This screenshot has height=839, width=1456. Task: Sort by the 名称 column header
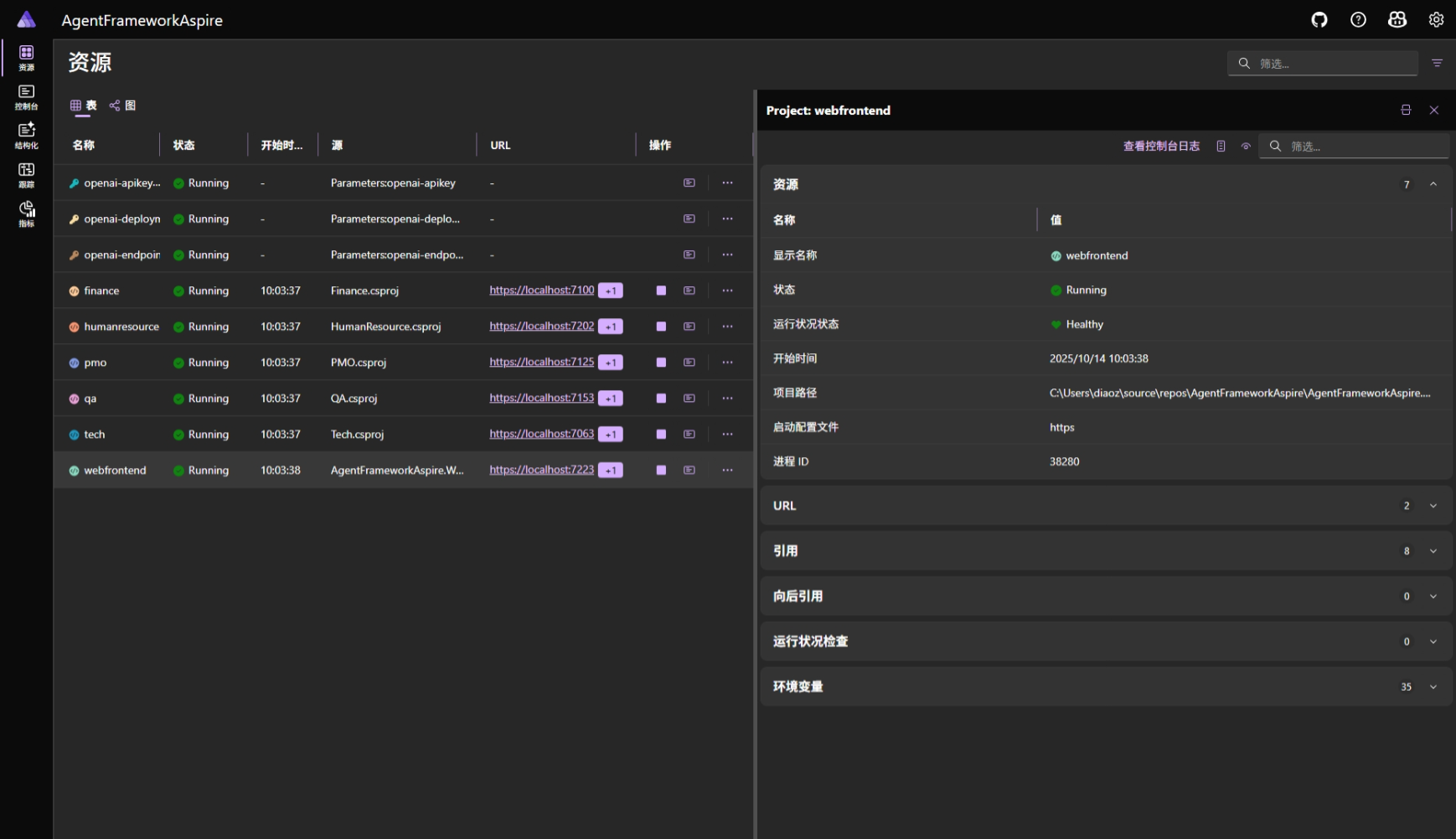[84, 146]
